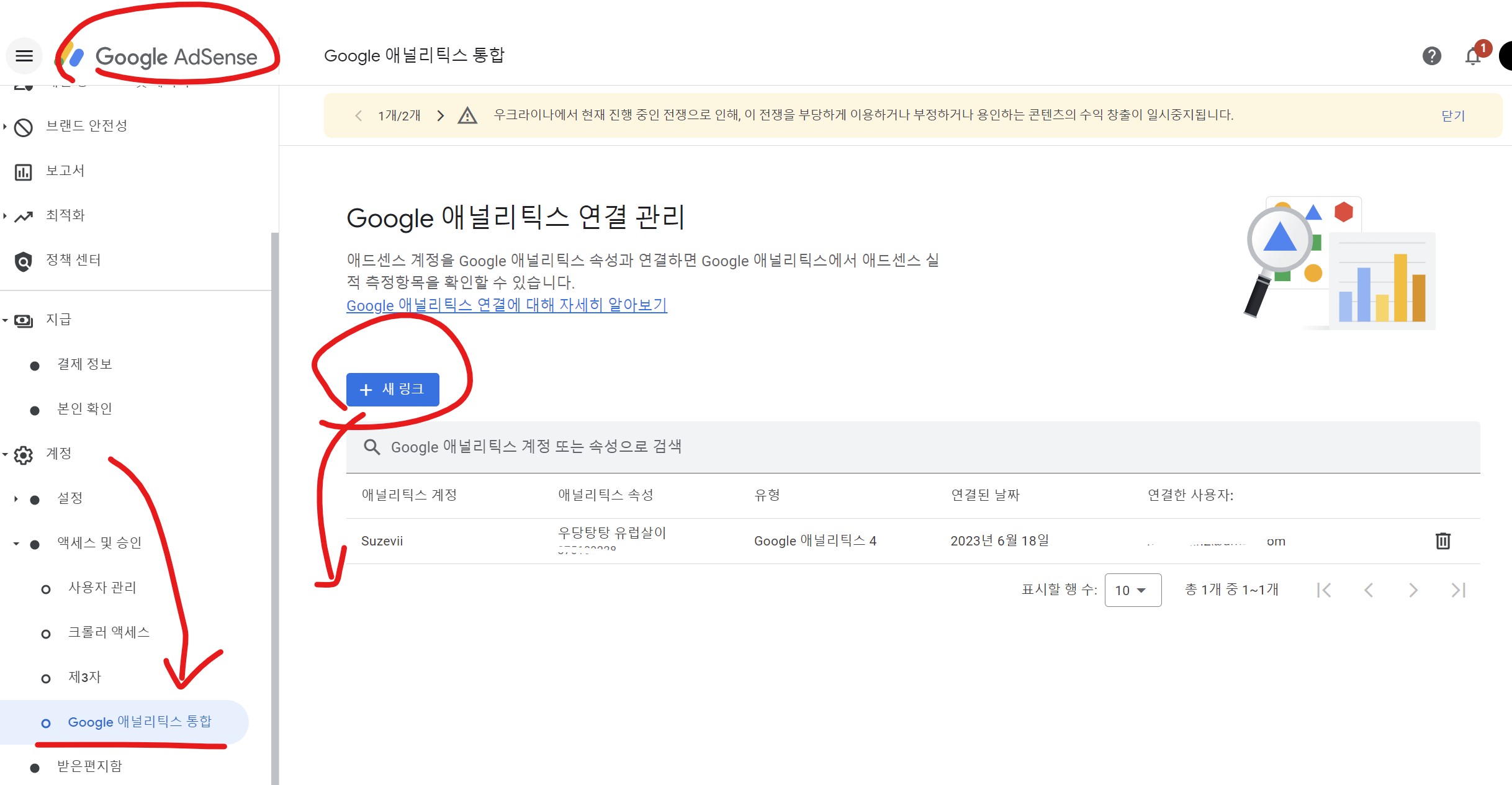Open rows-per-page dropdown showing 10
The width and height of the screenshot is (1512, 785).
[1132, 590]
